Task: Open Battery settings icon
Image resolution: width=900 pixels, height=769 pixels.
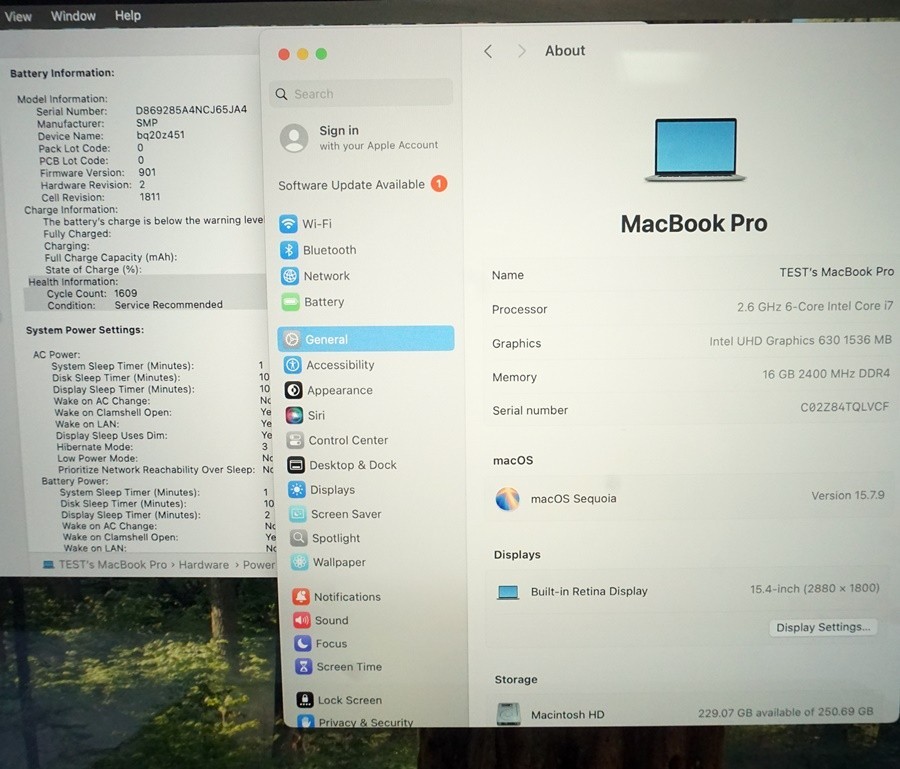Action: pos(290,302)
